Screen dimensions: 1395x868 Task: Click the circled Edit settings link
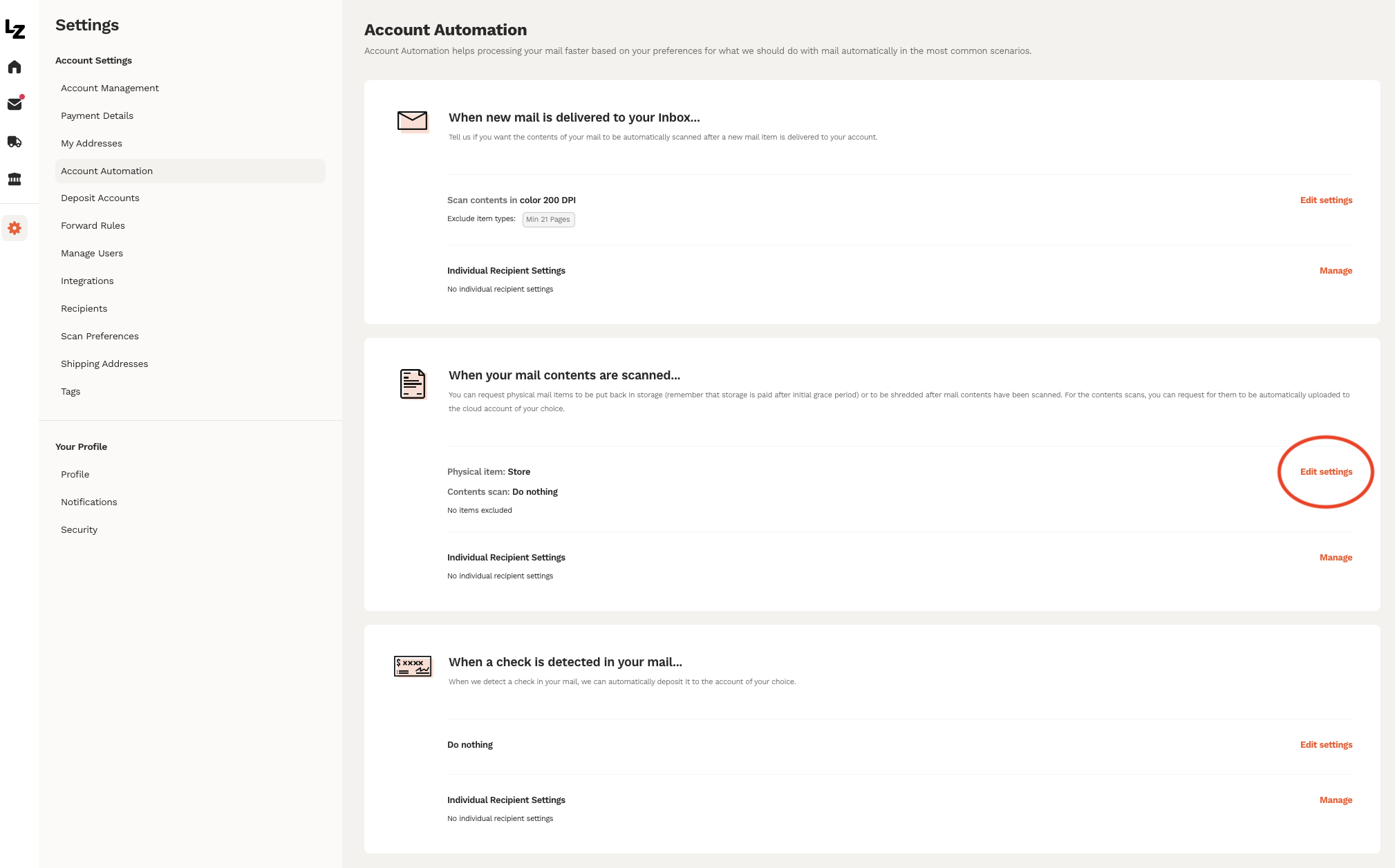click(x=1325, y=471)
